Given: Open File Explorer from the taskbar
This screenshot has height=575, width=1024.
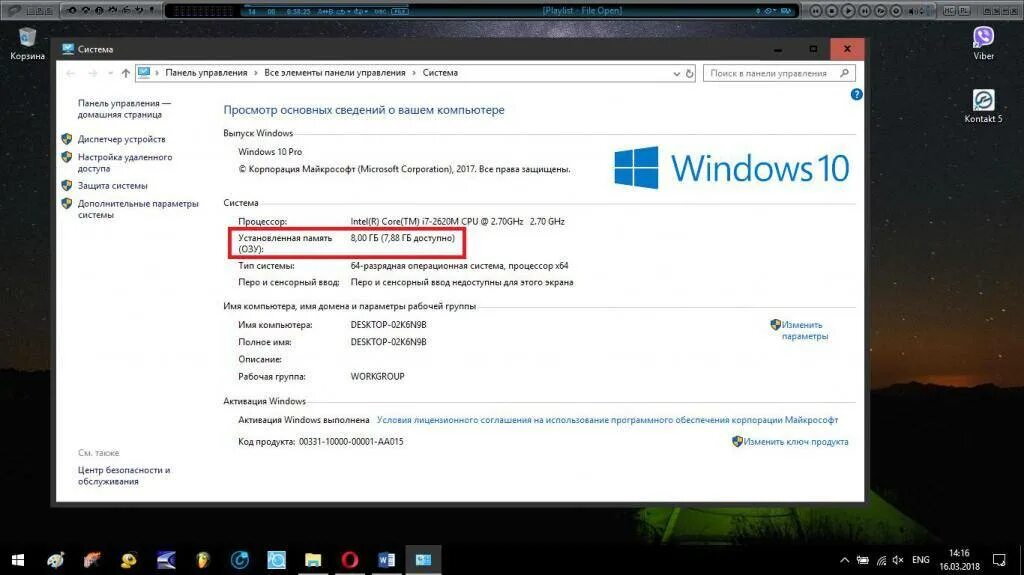Looking at the screenshot, I should click(313, 560).
